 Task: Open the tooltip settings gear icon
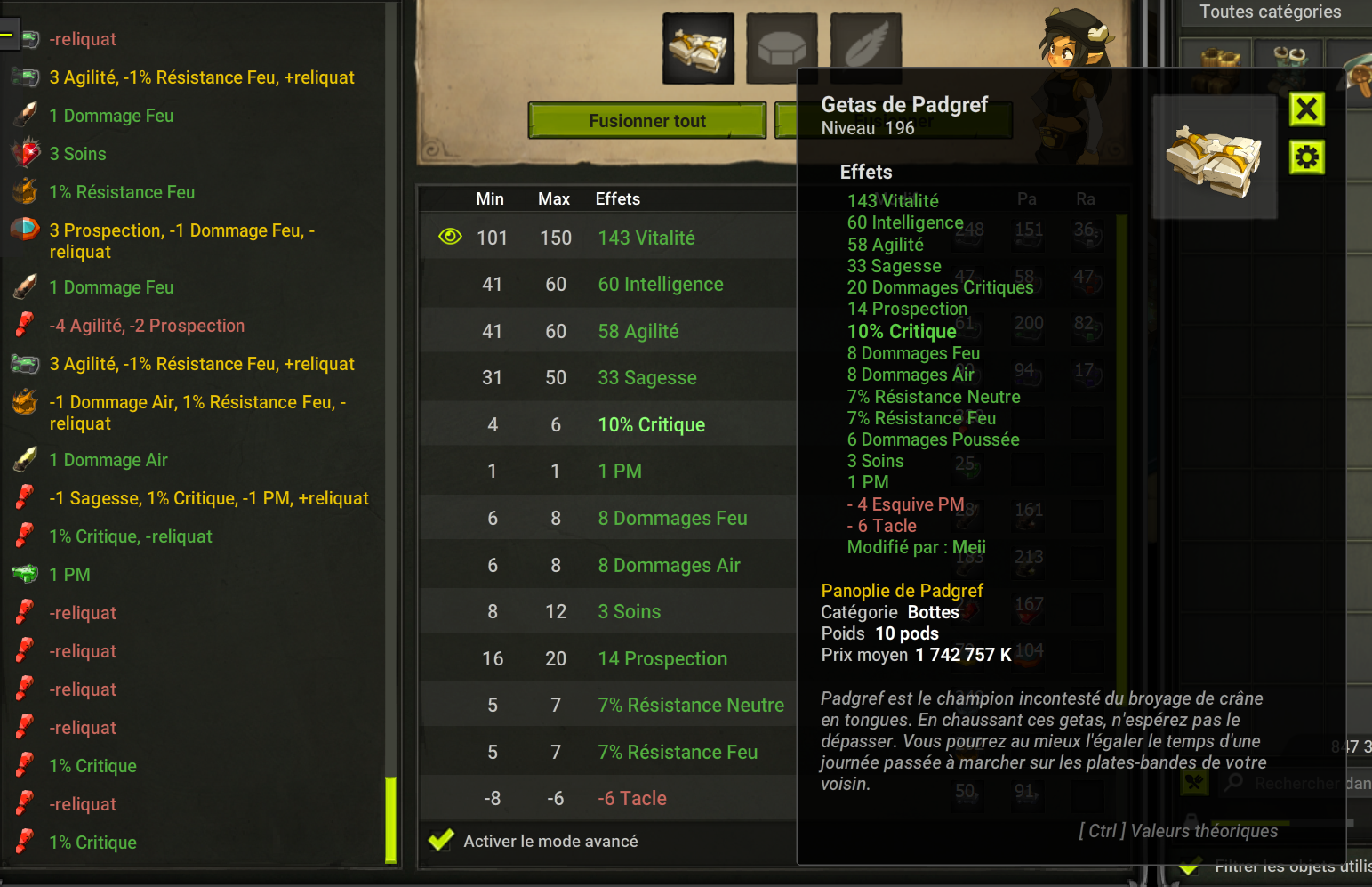pyautogui.click(x=1306, y=157)
